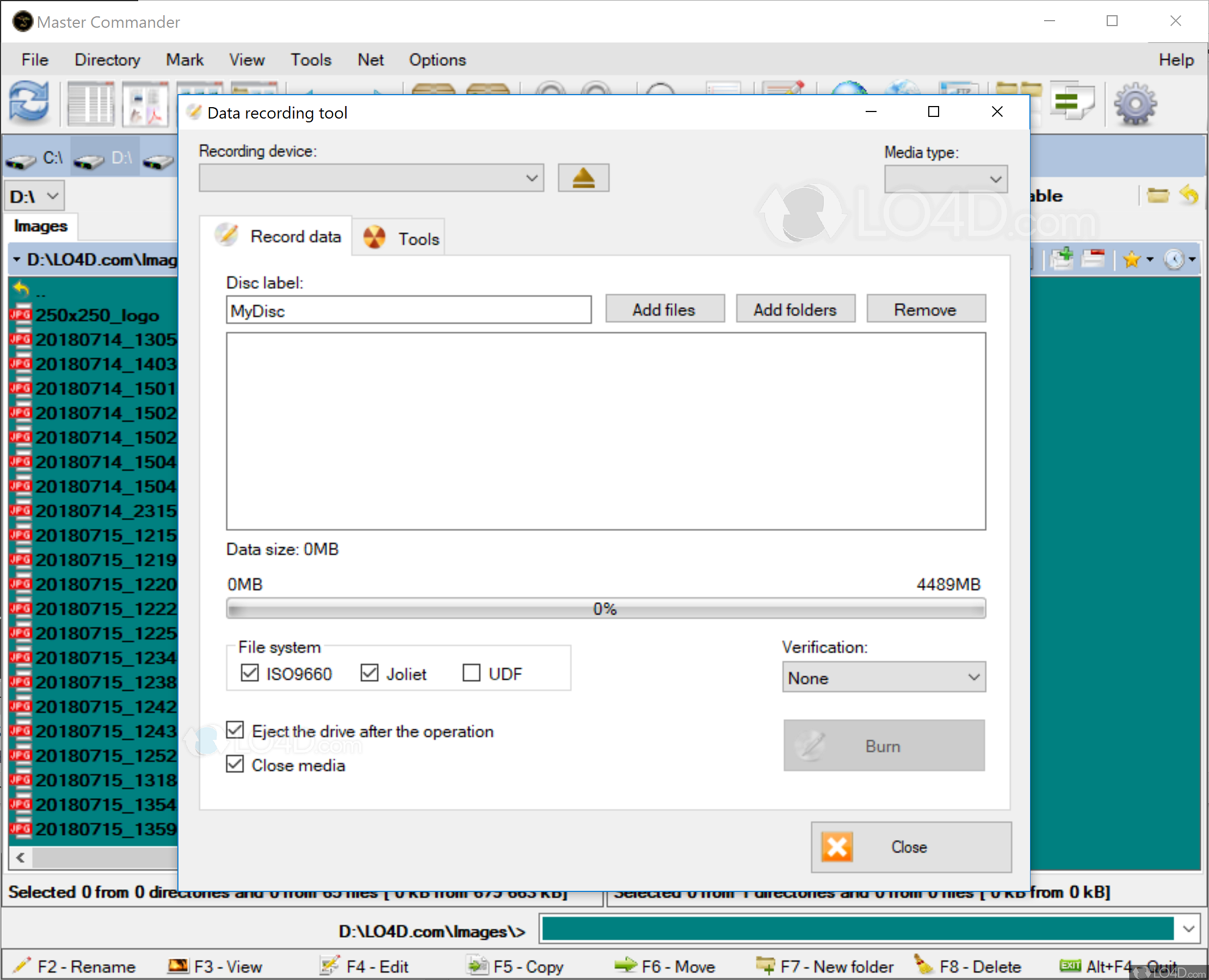
Task: Click the settings gear toolbar icon
Action: pyautogui.click(x=1134, y=104)
